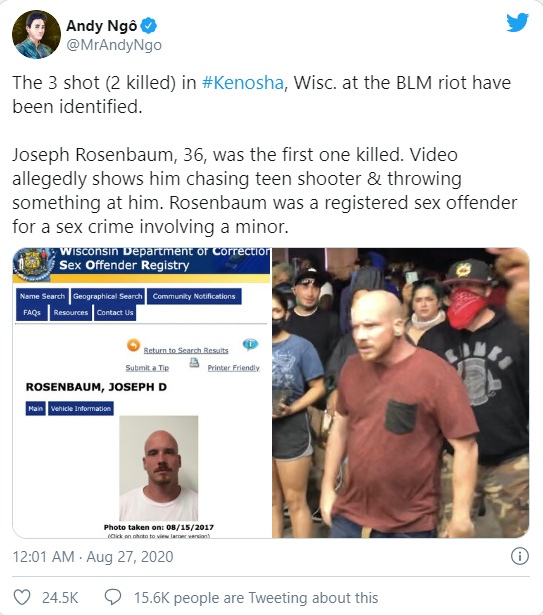
Task: Click the Twitter bird logo
Action: coord(517,22)
